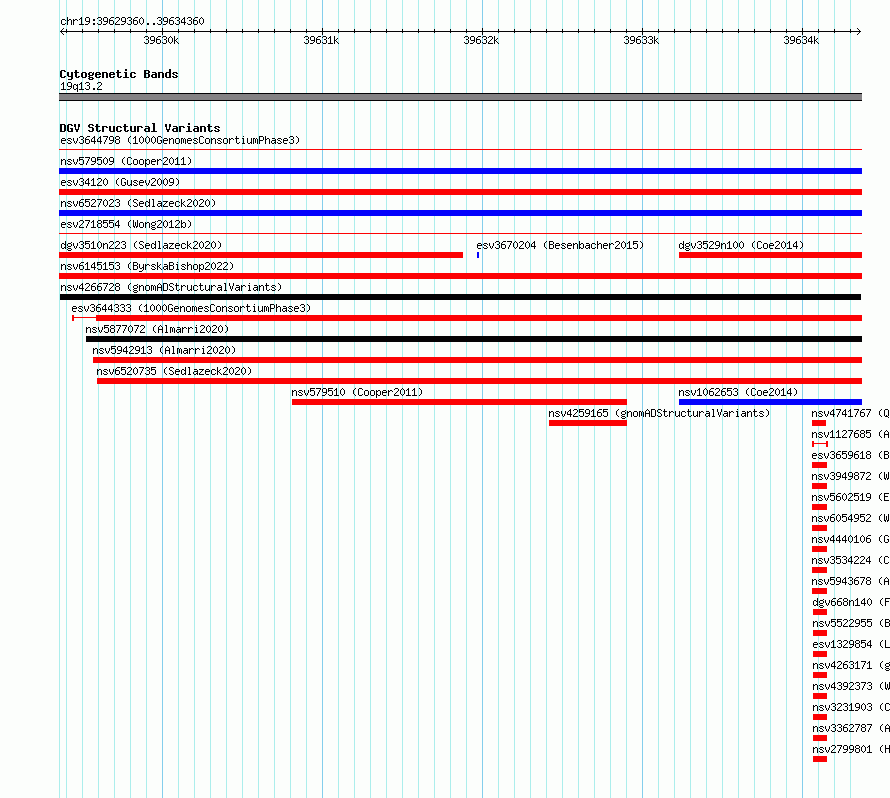Screen dimensions: 890x798
Task: Click the black bar under nsv5877072
Action: tap(474, 339)
